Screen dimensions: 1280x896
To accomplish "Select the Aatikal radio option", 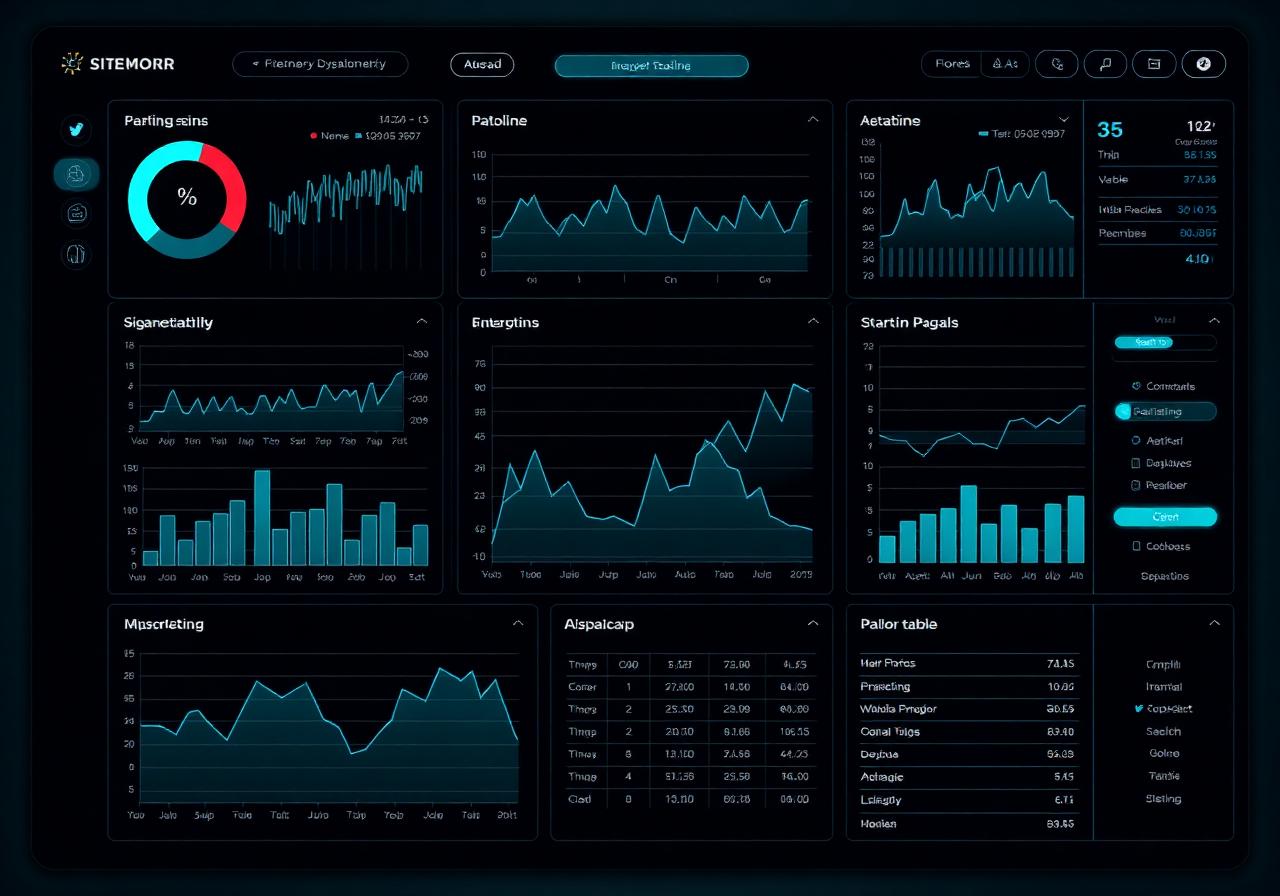I will coord(1136,440).
